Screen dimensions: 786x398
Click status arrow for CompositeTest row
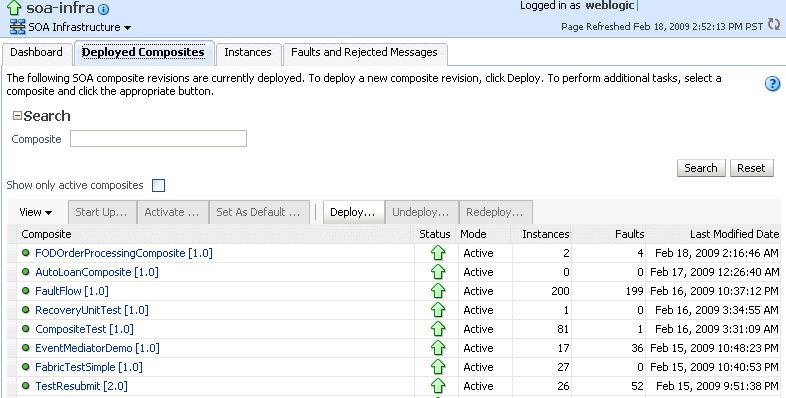(x=438, y=329)
